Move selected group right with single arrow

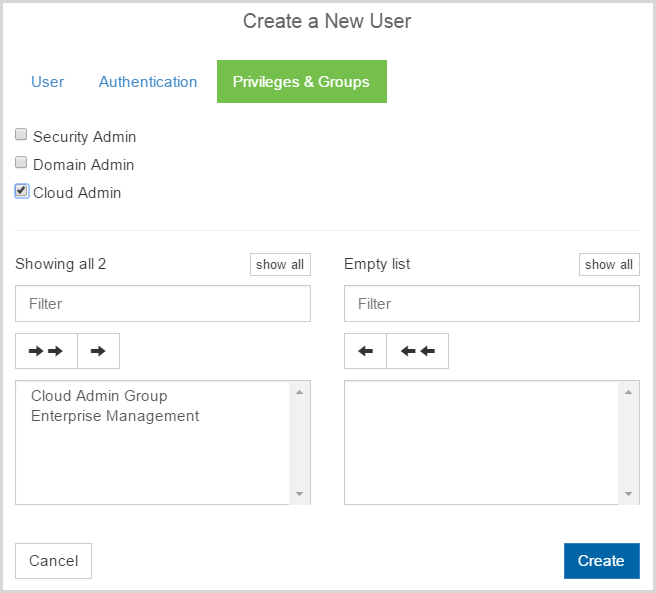point(98,351)
